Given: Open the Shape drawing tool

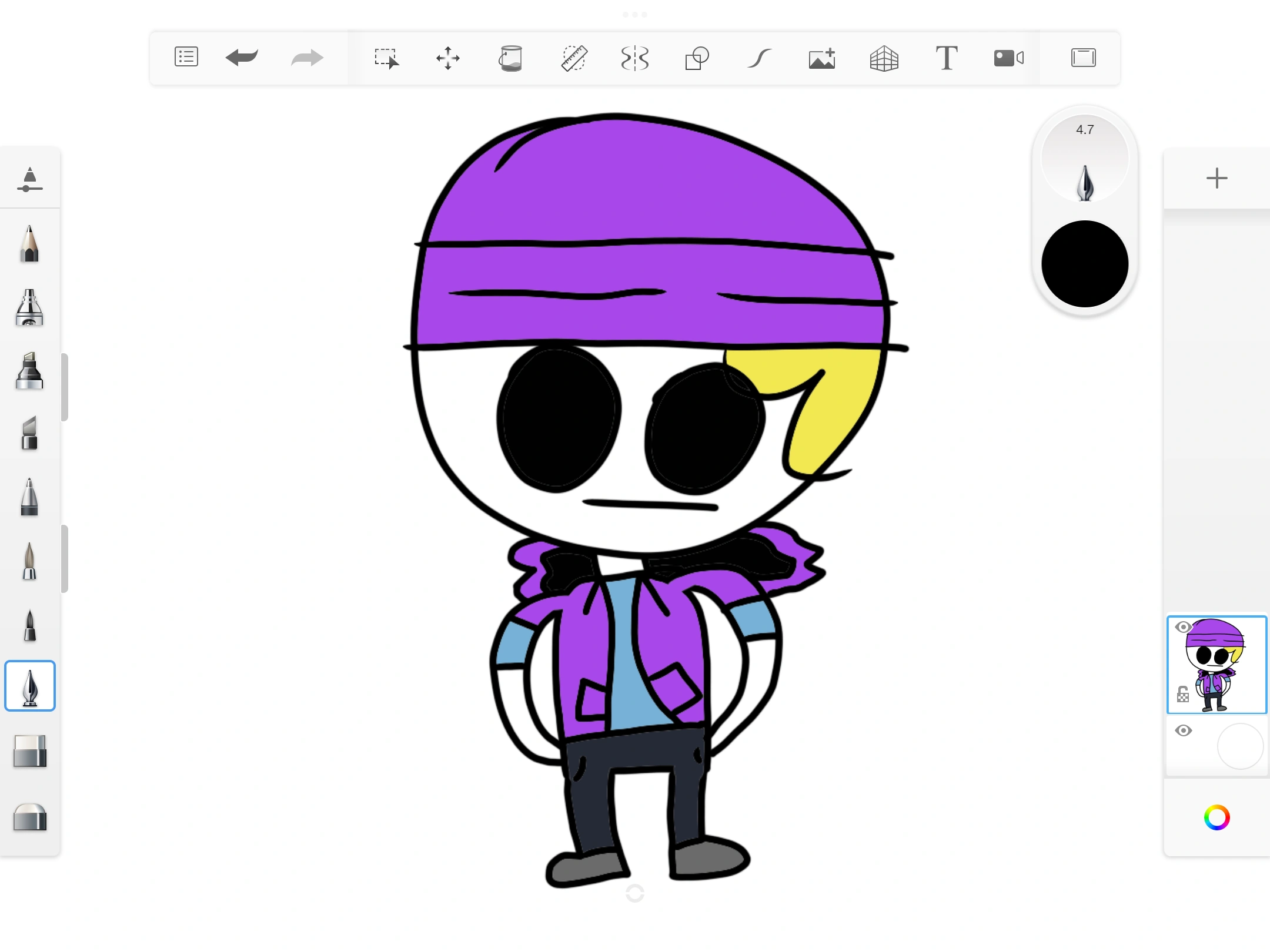Looking at the screenshot, I should point(697,58).
